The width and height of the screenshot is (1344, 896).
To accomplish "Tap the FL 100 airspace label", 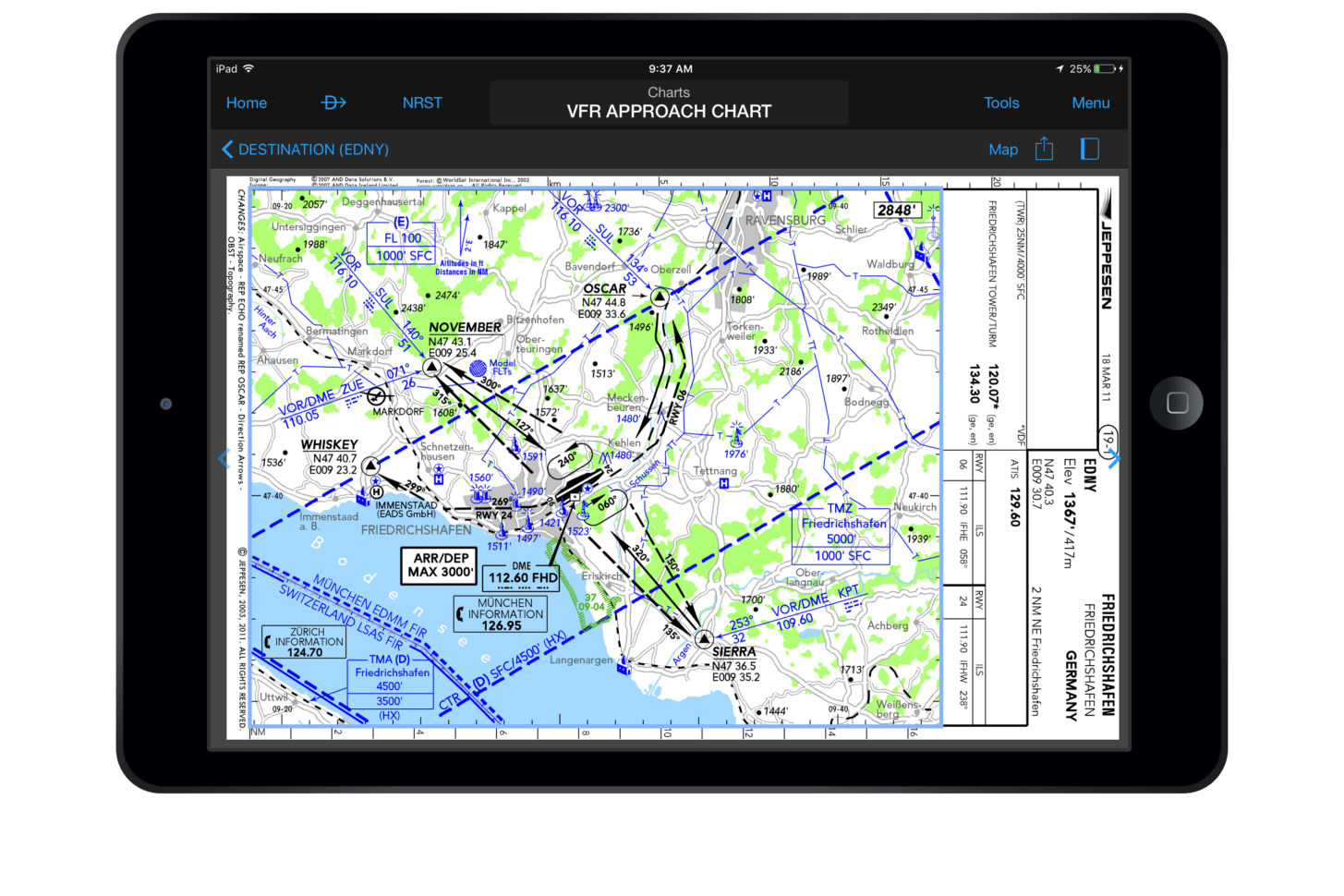I will point(403,238).
